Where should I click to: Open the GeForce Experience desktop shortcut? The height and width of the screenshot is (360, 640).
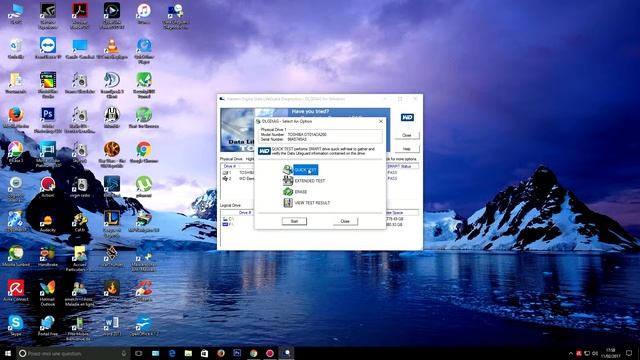coord(48,16)
